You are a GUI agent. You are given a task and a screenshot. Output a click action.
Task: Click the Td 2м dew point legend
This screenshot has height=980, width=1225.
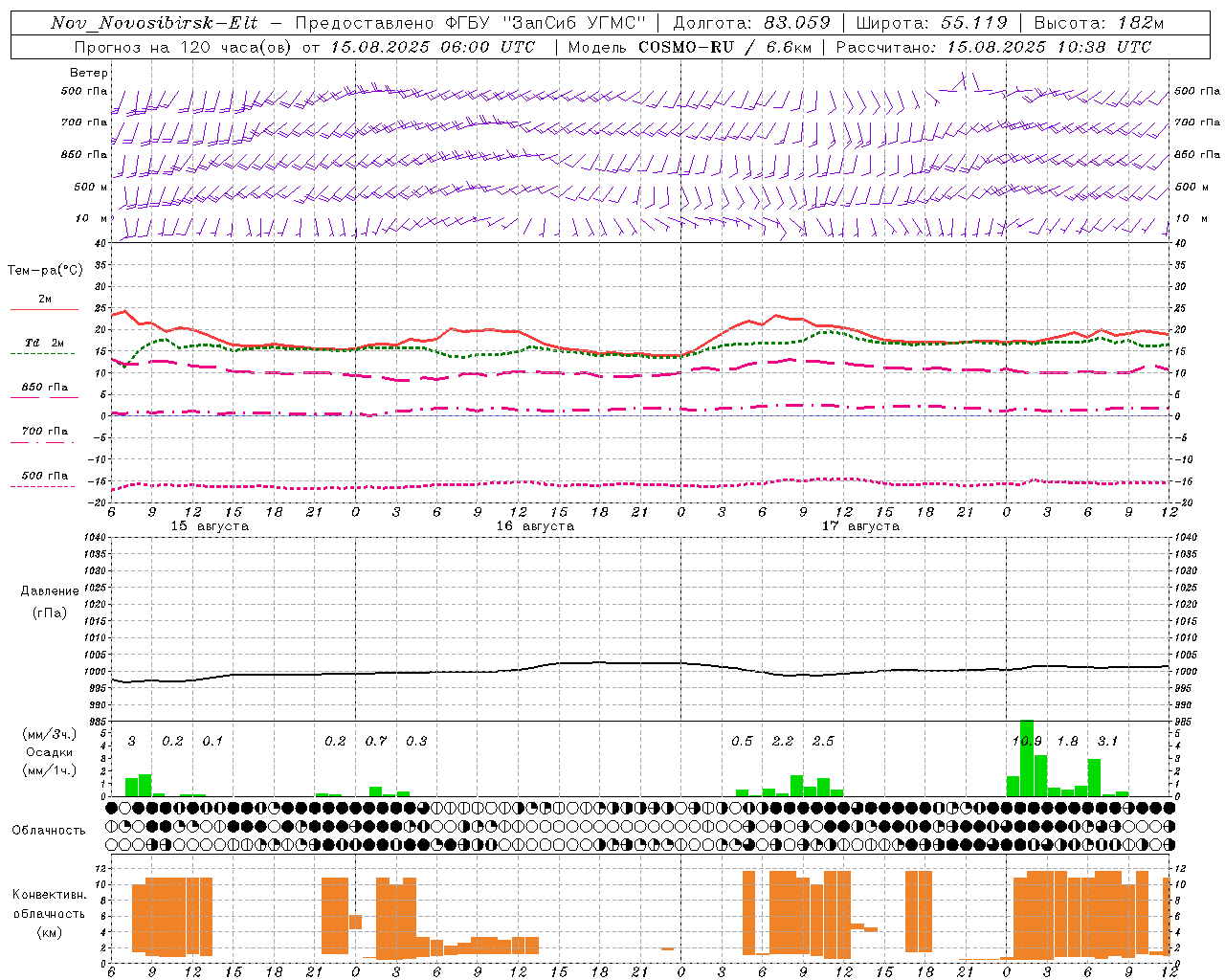[44, 343]
